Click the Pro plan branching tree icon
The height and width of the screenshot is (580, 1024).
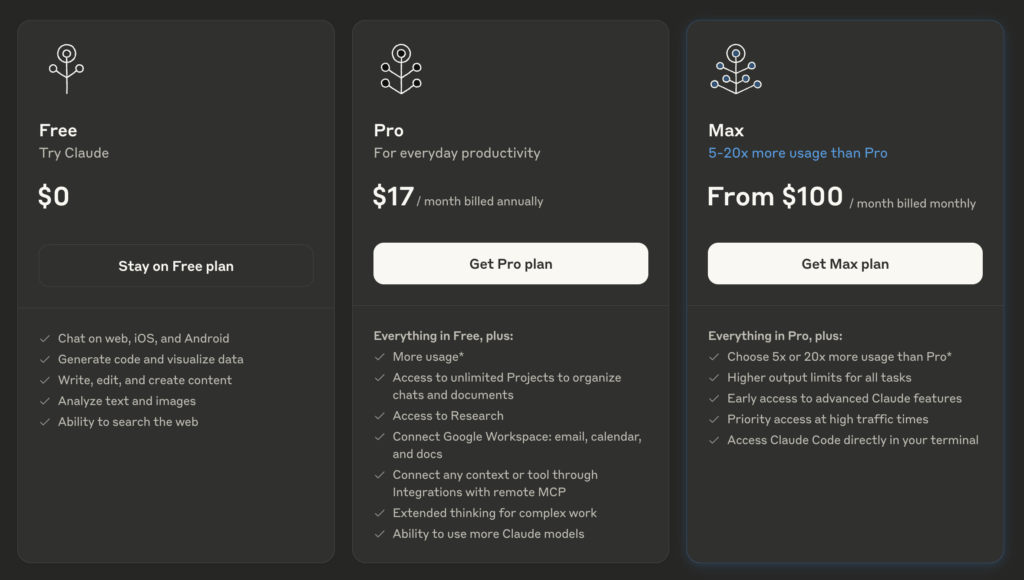click(401, 69)
